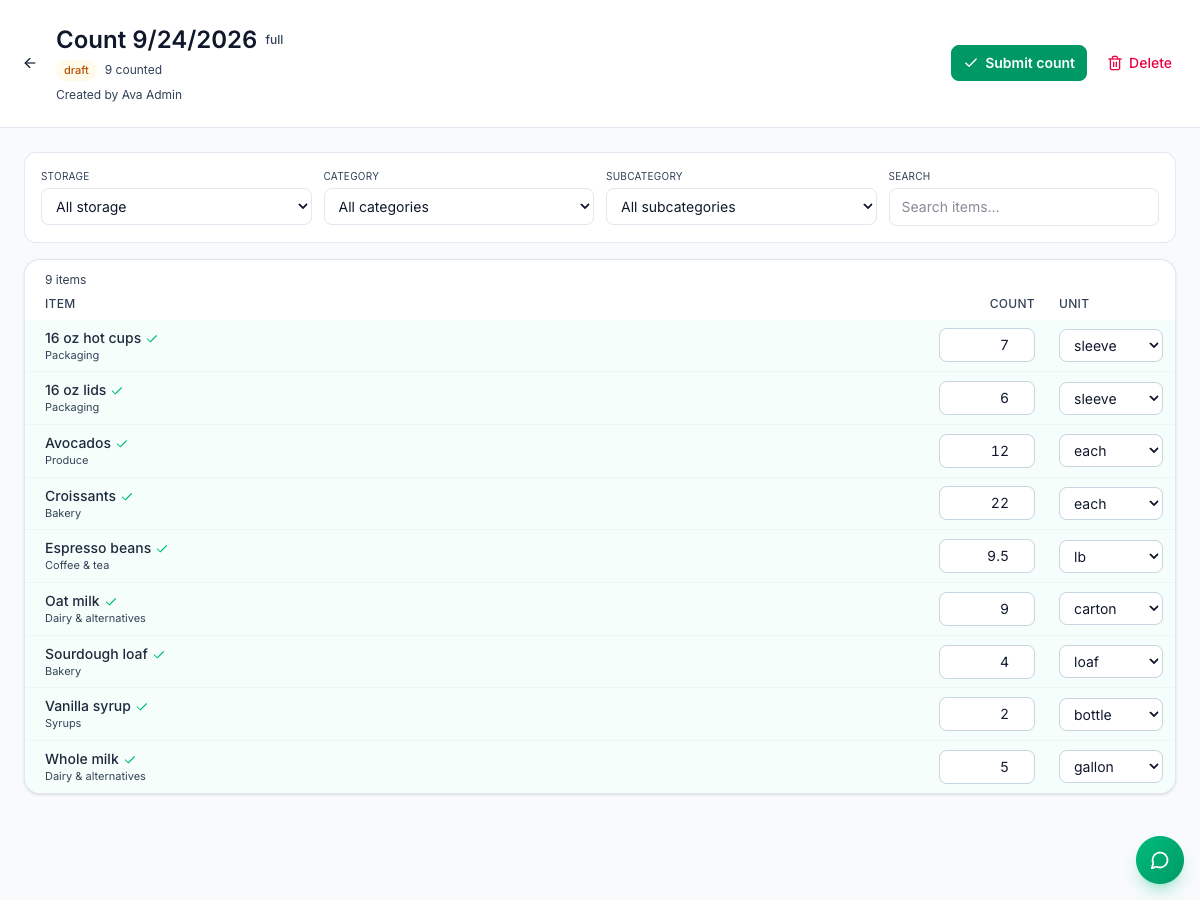
Task: Edit the count field for 16 oz lids
Action: pos(987,398)
